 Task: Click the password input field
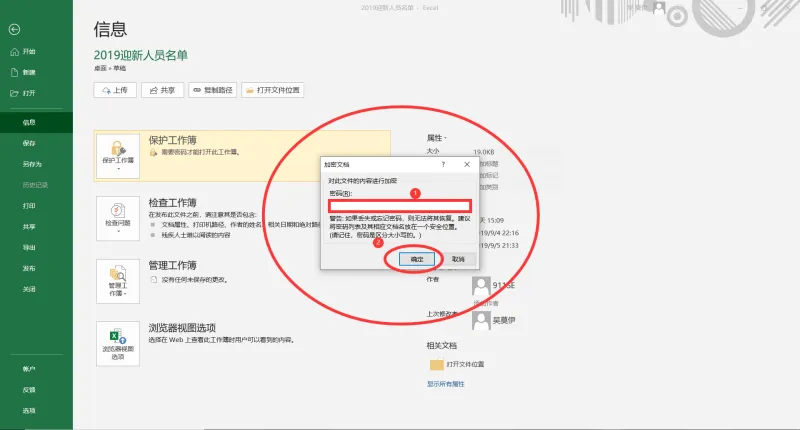click(399, 206)
